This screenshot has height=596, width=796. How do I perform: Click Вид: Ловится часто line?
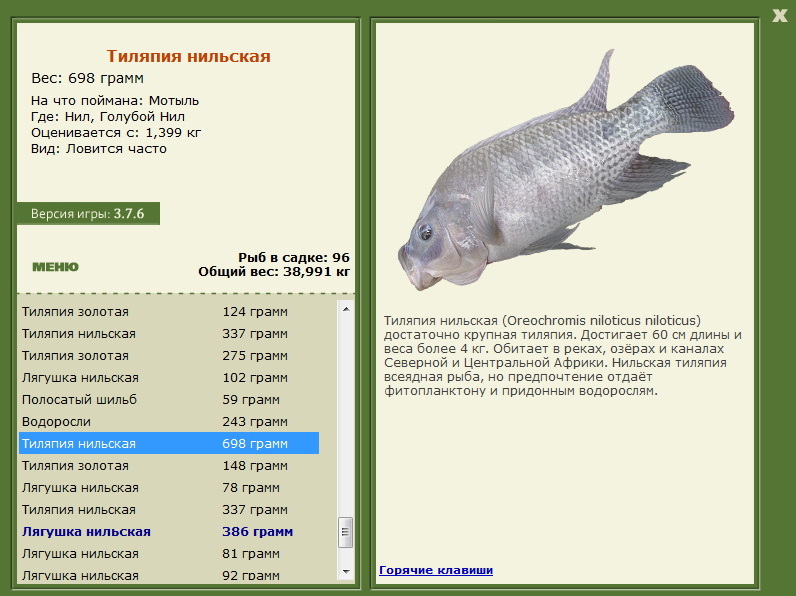(x=98, y=149)
